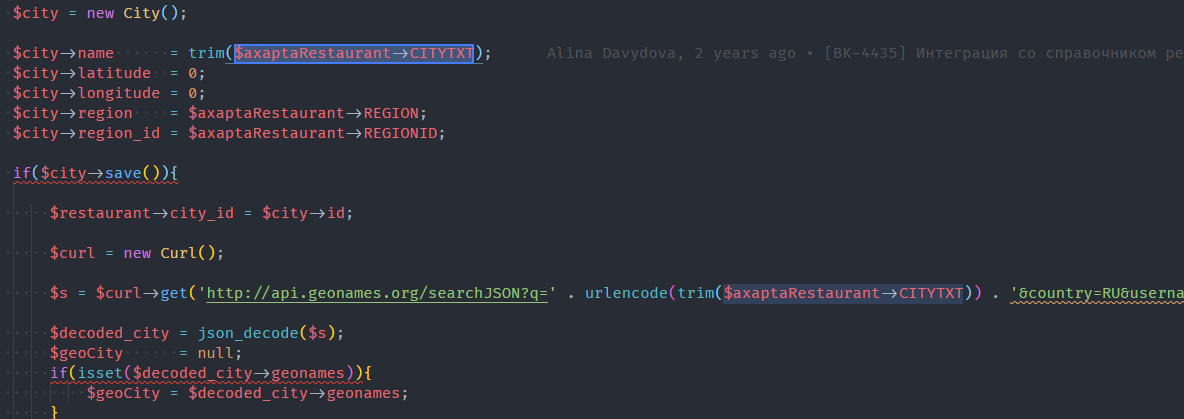Open the api.geonames.org URL link
Viewport: 1184px width, 419px height.
point(377,293)
